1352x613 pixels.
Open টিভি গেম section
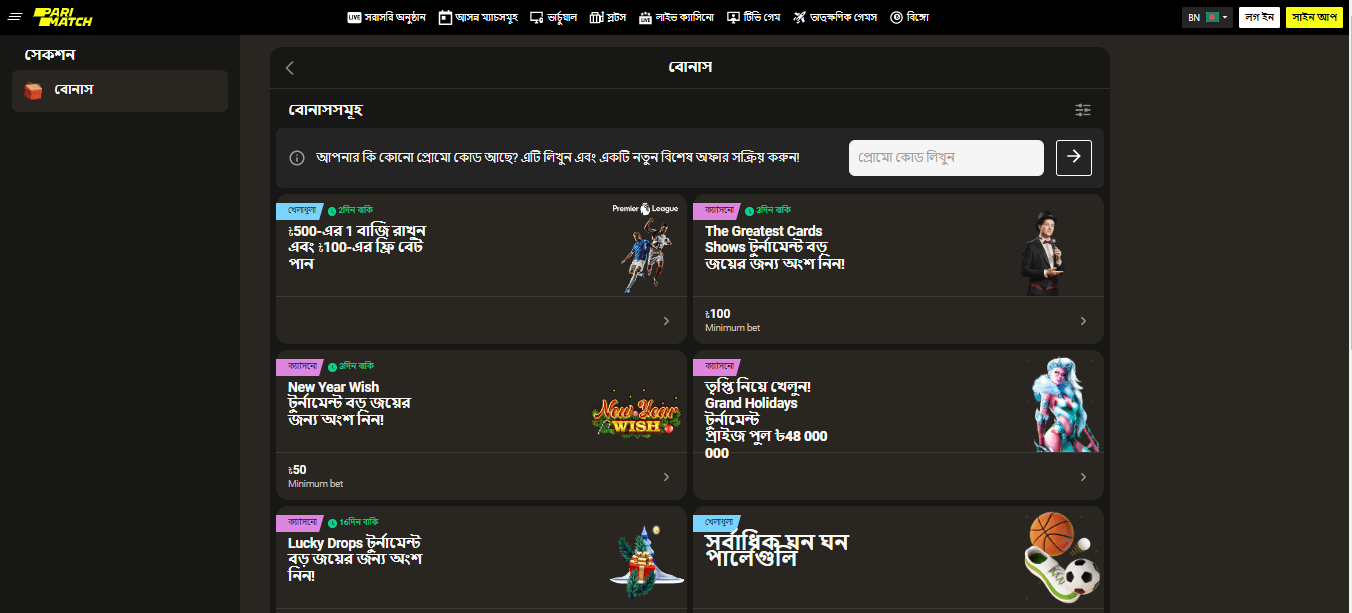754,17
